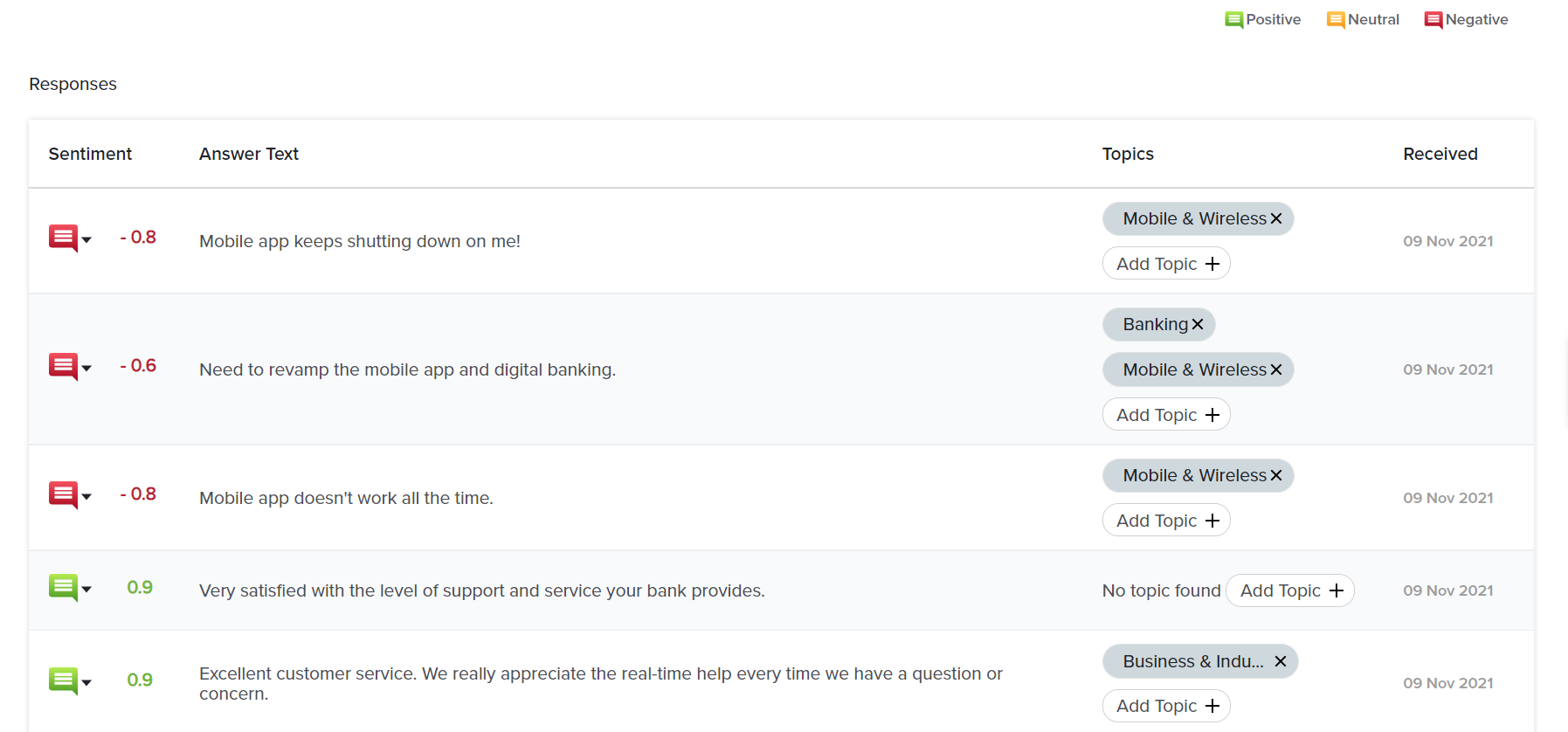This screenshot has height=732, width=1568.
Task: Open the sentiment dropdown for the shutting down response
Action: click(86, 240)
